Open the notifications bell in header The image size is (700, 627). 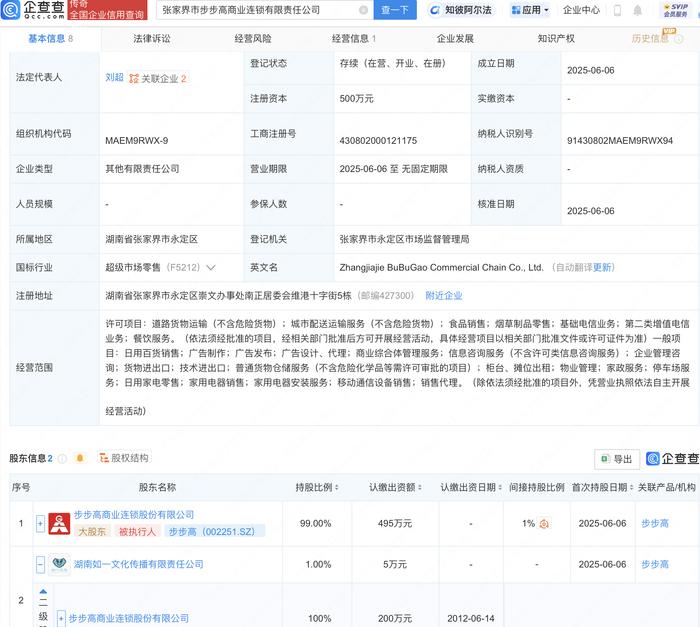coord(638,10)
